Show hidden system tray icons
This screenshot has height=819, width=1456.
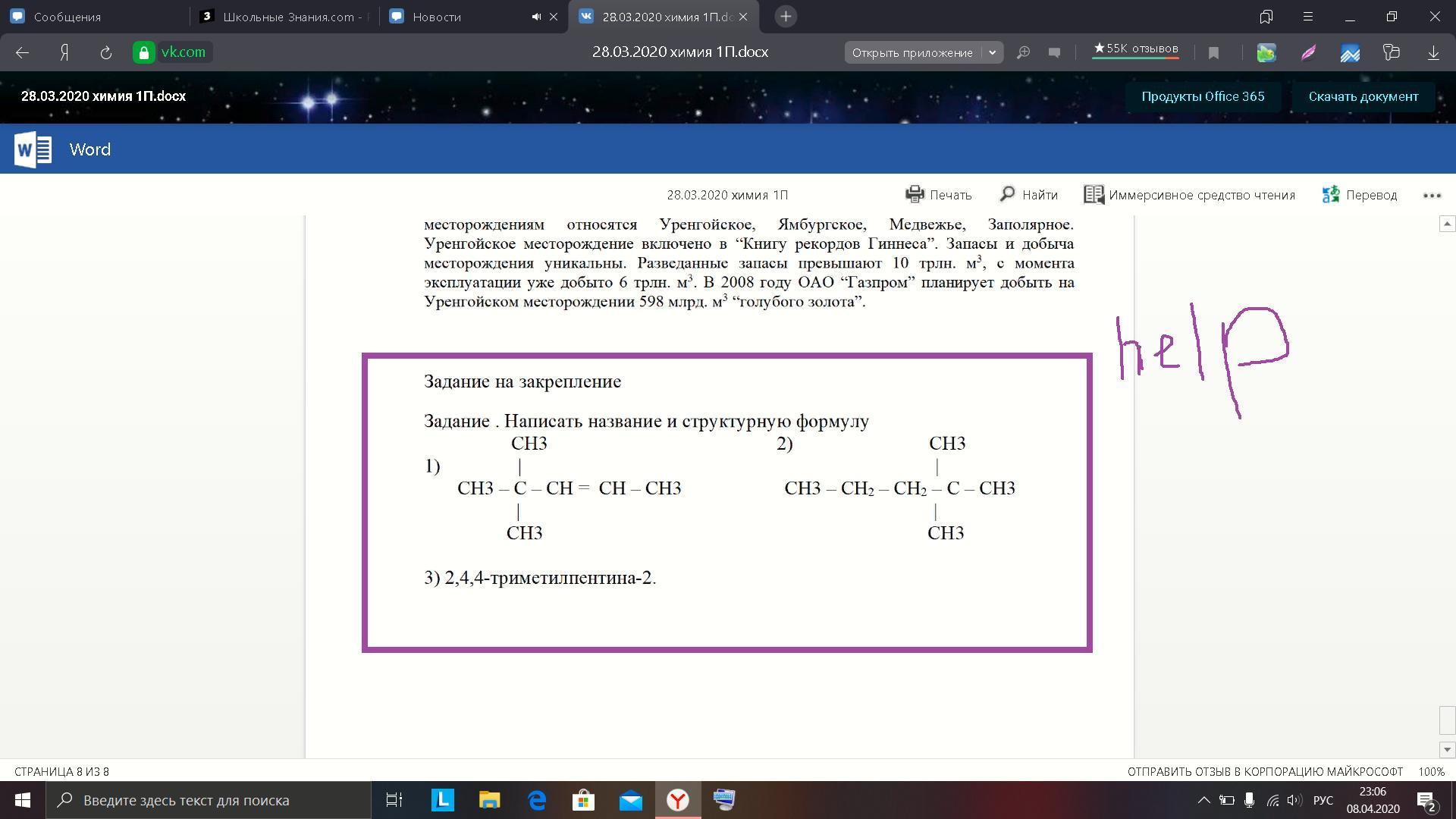coord(1203,800)
